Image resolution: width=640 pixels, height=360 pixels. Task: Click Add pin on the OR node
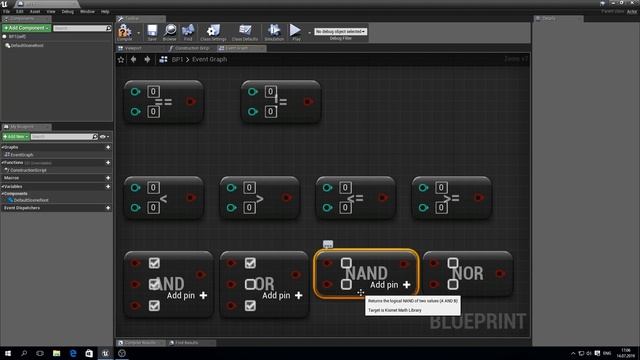(x=282, y=295)
